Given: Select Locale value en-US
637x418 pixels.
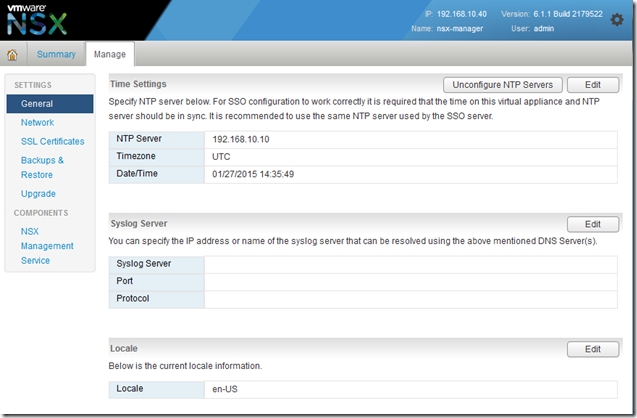Looking at the screenshot, I should (225, 389).
